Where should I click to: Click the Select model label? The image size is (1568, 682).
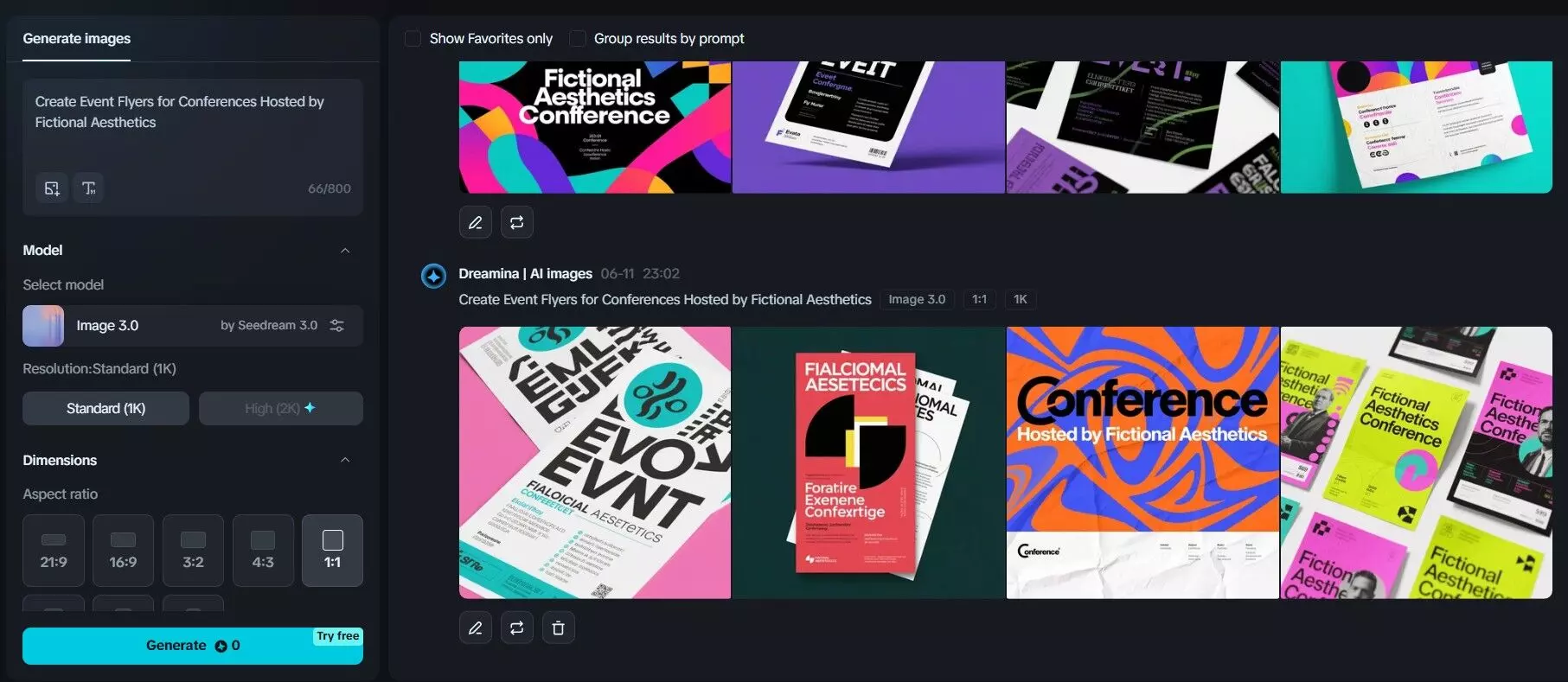(x=63, y=284)
